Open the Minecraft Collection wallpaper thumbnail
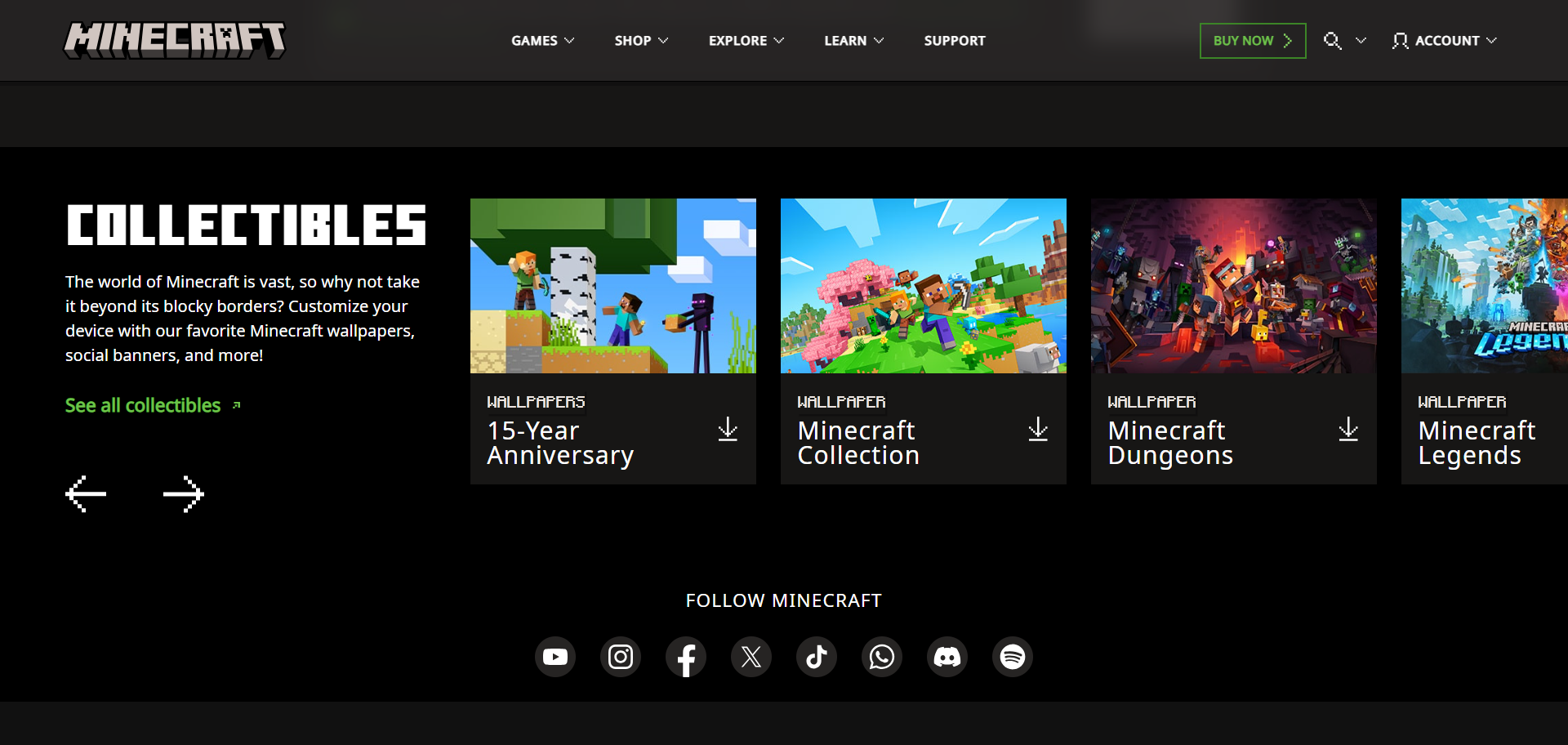 click(x=923, y=286)
